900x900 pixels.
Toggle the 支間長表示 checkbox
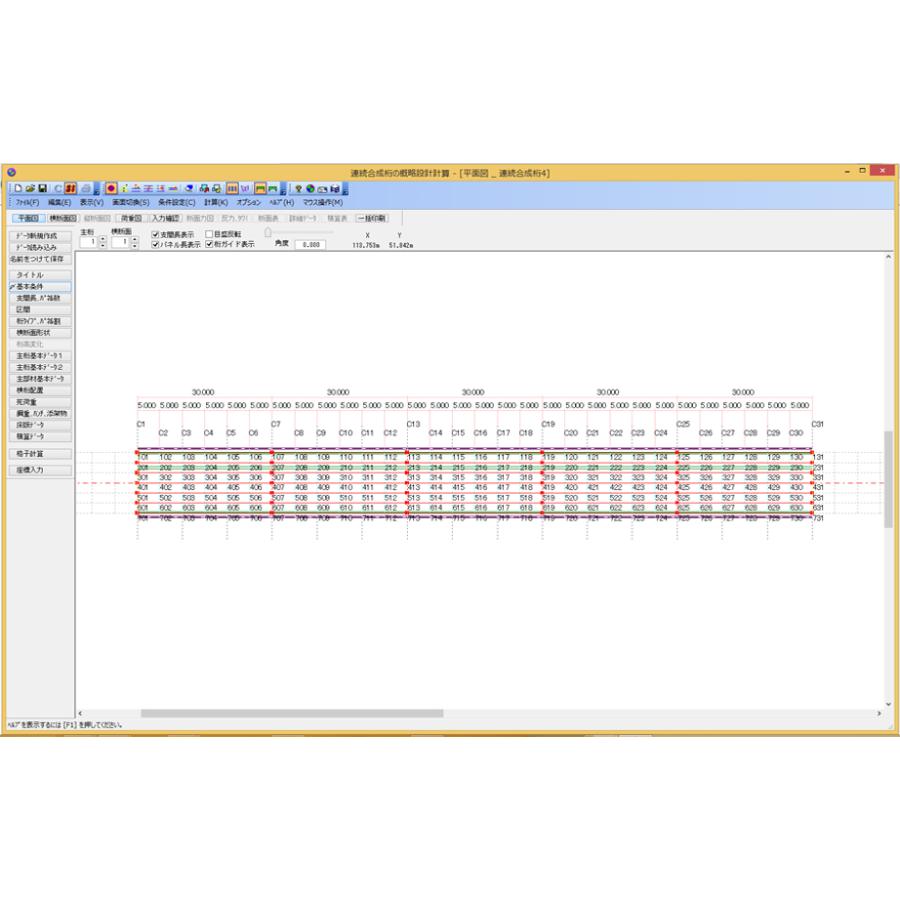156,234
